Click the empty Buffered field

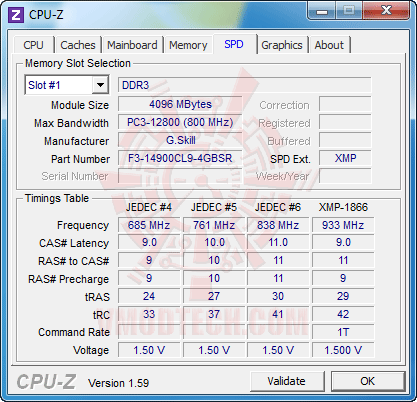(x=345, y=140)
